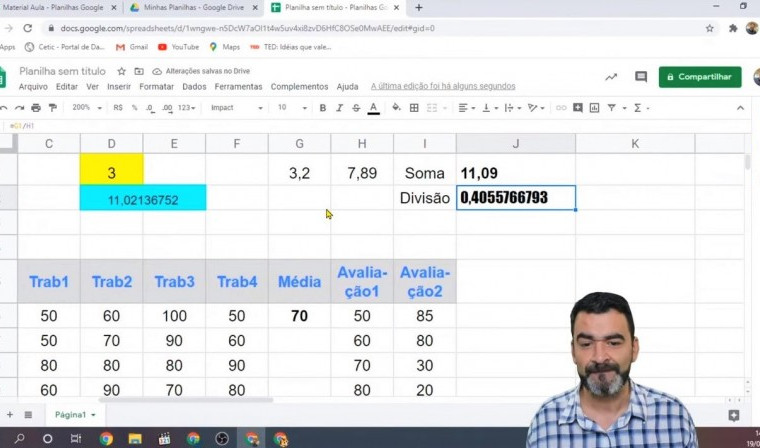The height and width of the screenshot is (448, 760).
Task: Click the green Compartilhar button
Action: coord(700,77)
